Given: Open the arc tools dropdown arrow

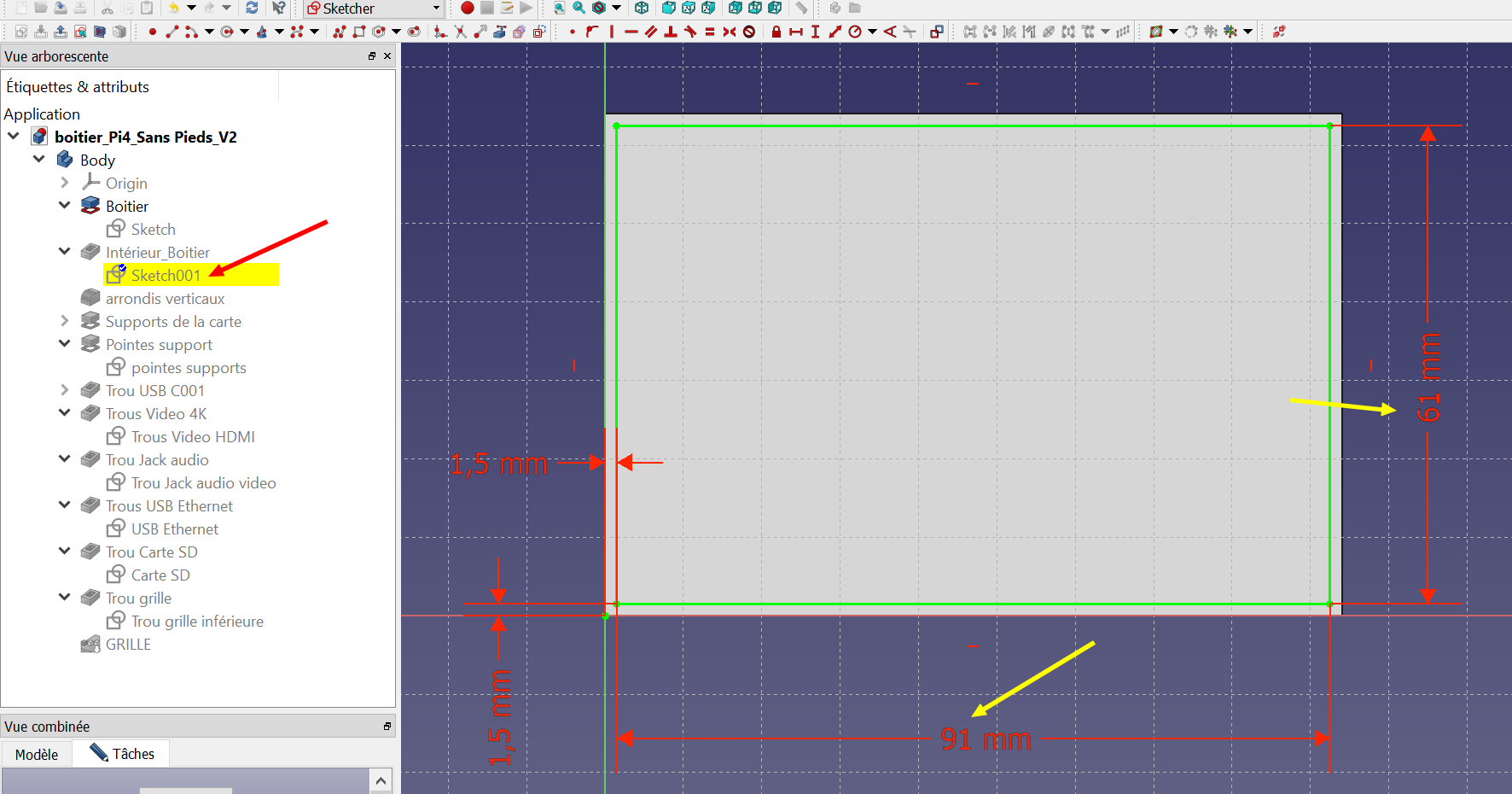Looking at the screenshot, I should coord(209,32).
